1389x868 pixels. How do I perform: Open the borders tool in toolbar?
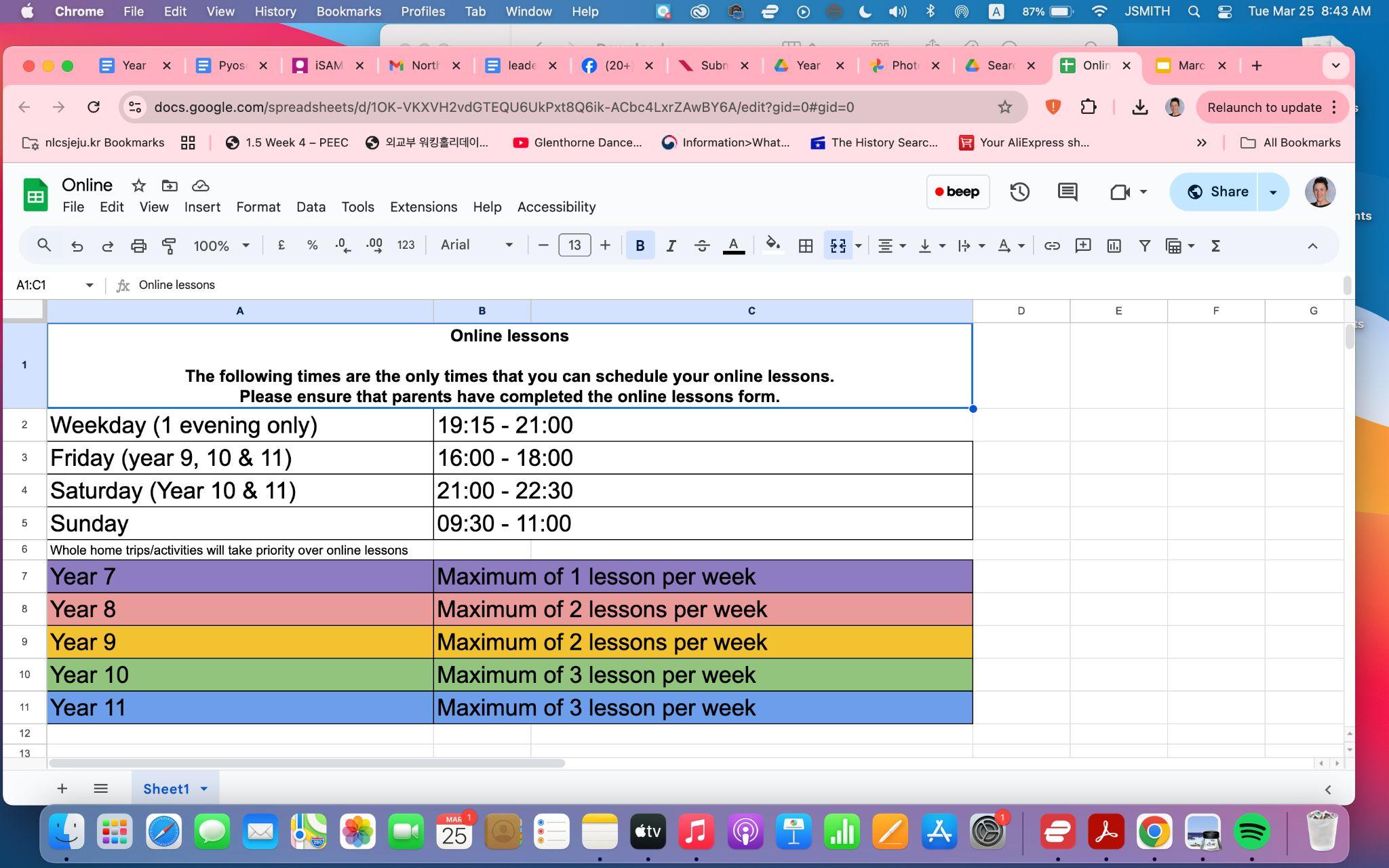(x=805, y=245)
